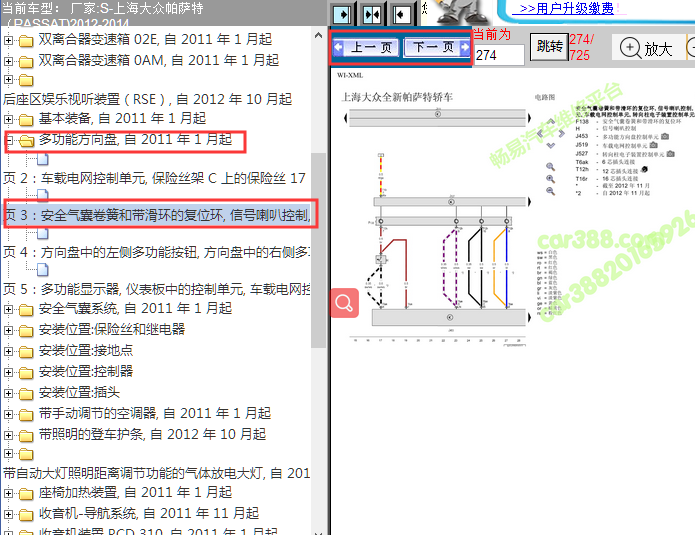Click the 跳转 jump button
Image resolution: width=695 pixels, height=535 pixels.
pos(550,46)
